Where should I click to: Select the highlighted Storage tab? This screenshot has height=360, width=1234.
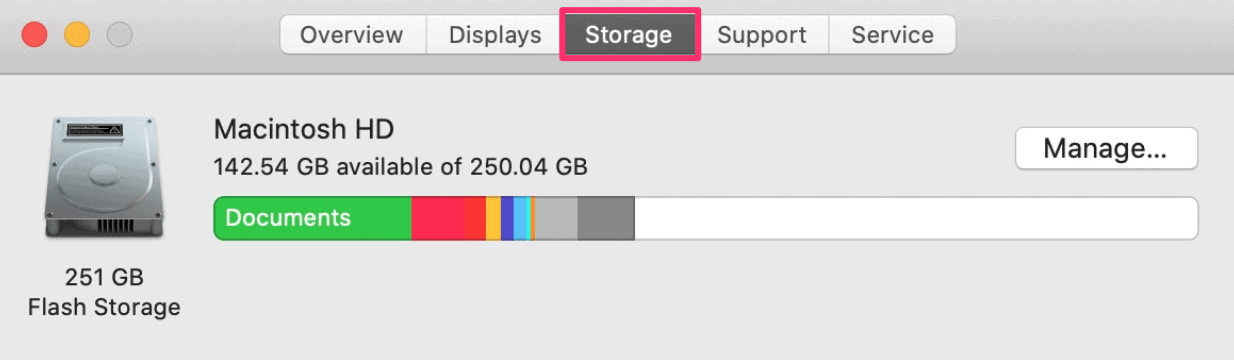pyautogui.click(x=629, y=35)
